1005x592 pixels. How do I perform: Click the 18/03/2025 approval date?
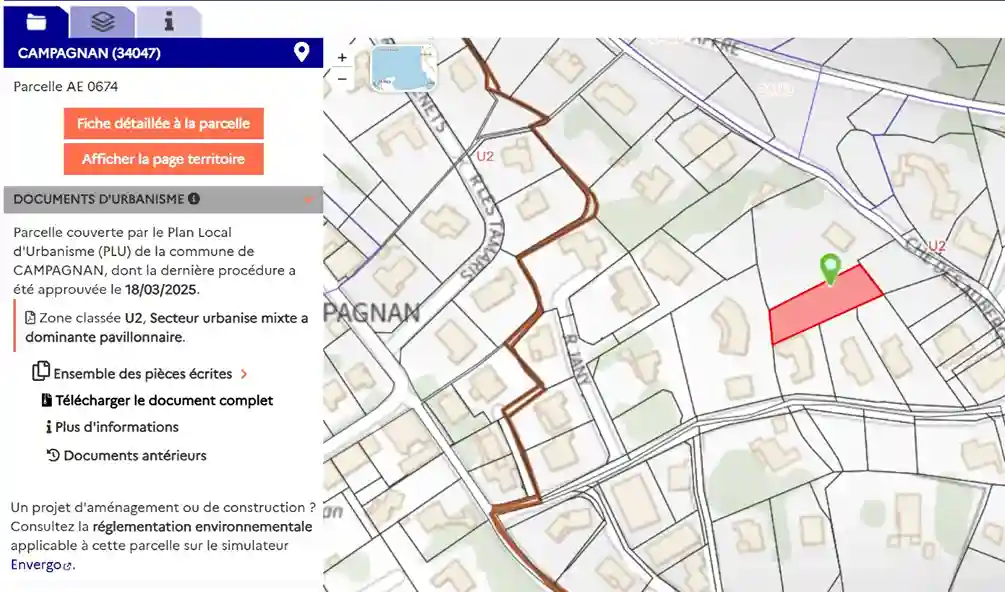(x=160, y=290)
